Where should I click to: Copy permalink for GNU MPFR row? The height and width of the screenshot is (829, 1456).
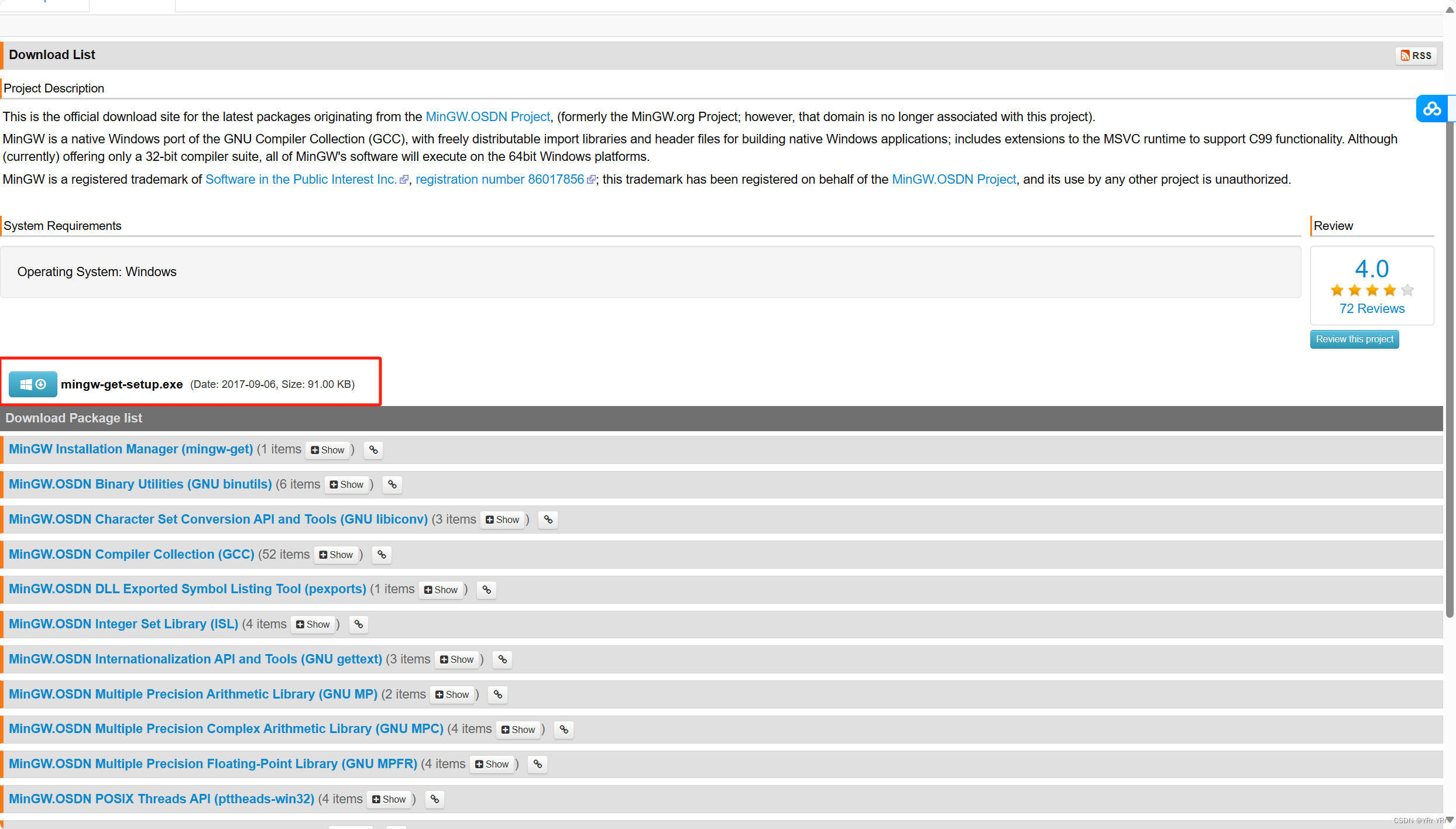pyautogui.click(x=538, y=764)
